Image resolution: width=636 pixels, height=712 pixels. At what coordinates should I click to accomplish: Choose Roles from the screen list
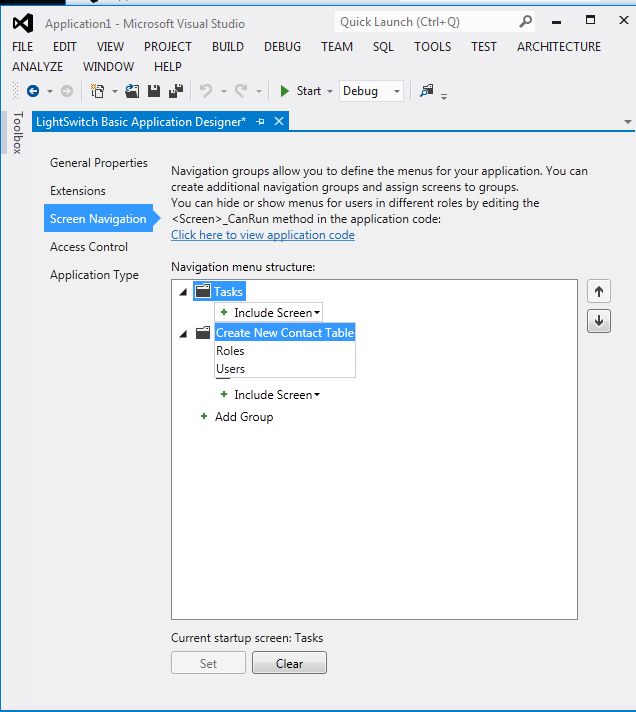point(285,351)
